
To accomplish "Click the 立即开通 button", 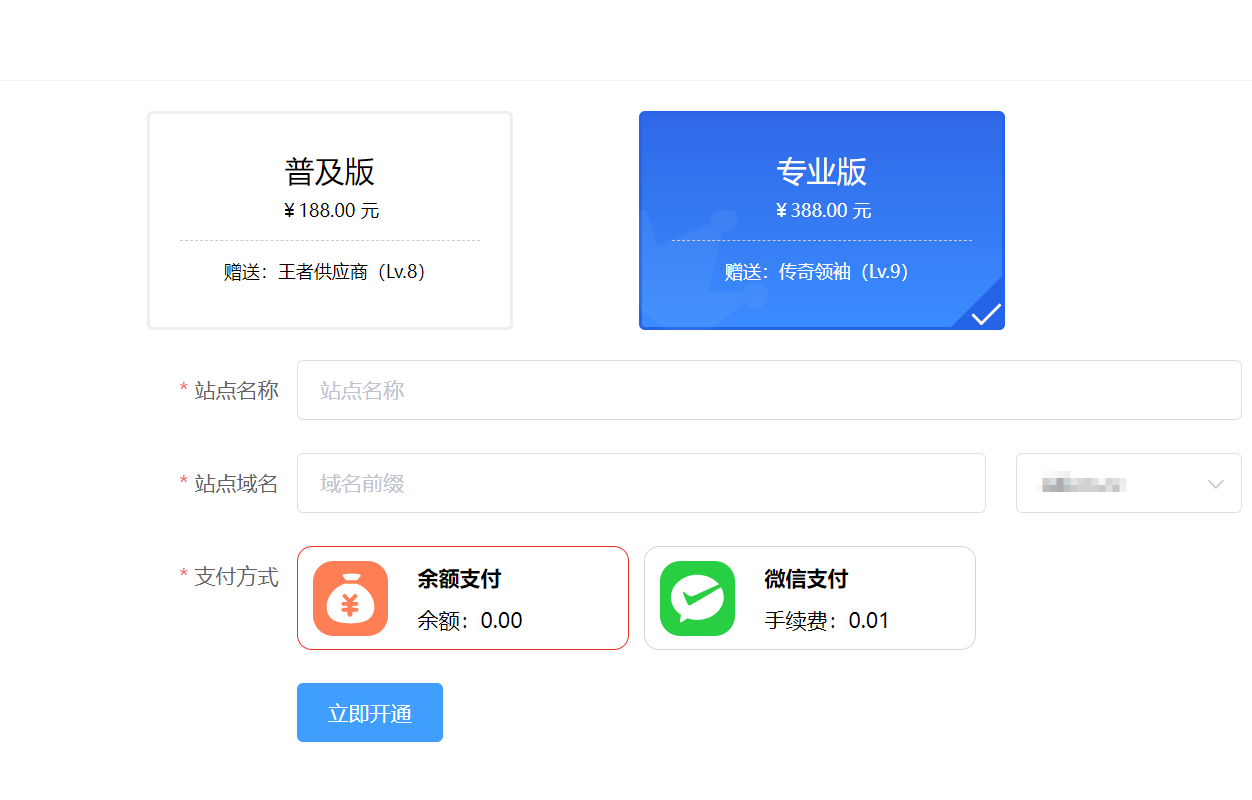I will pyautogui.click(x=370, y=713).
